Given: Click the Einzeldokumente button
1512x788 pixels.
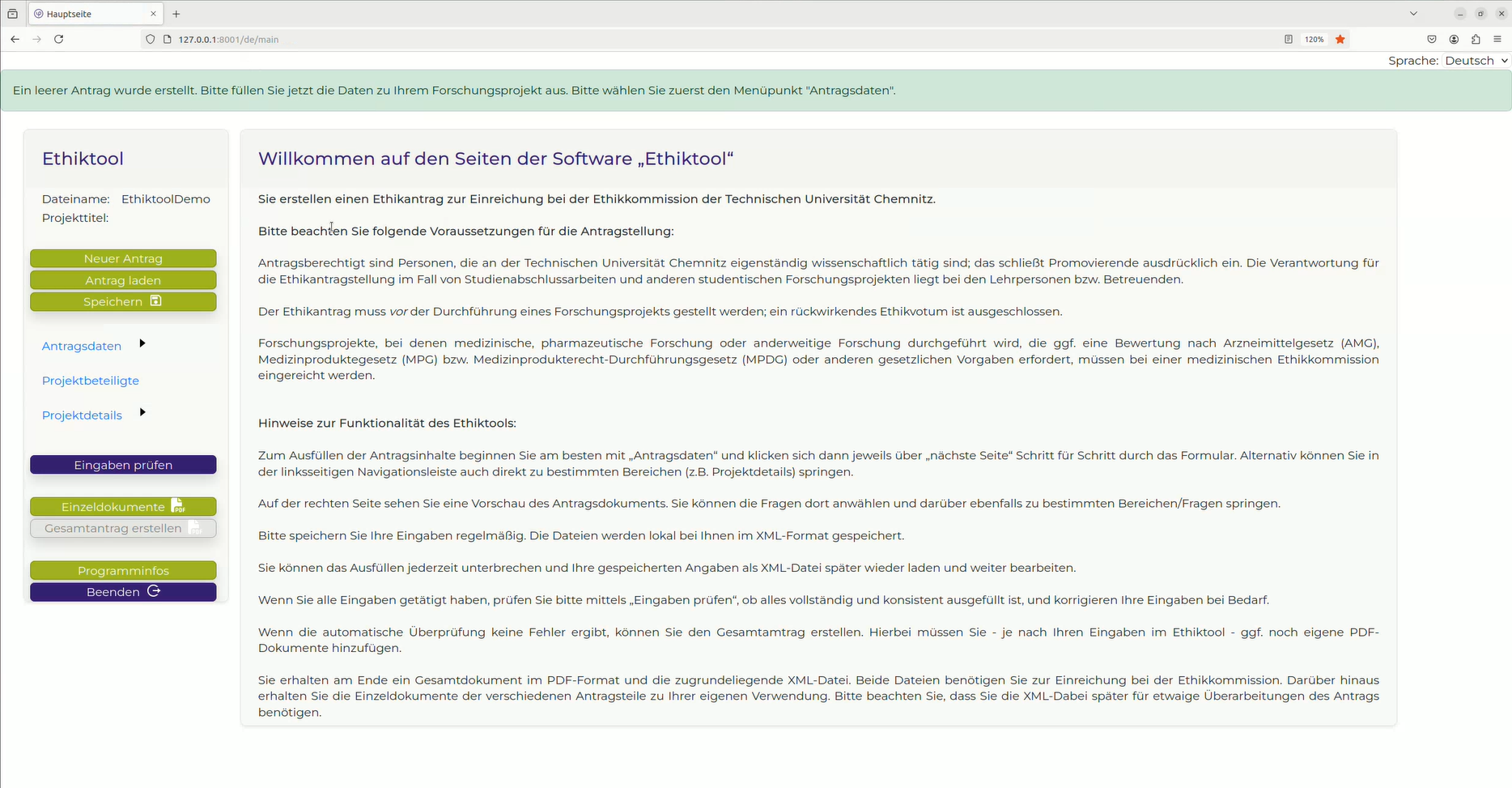Looking at the screenshot, I should click(123, 507).
